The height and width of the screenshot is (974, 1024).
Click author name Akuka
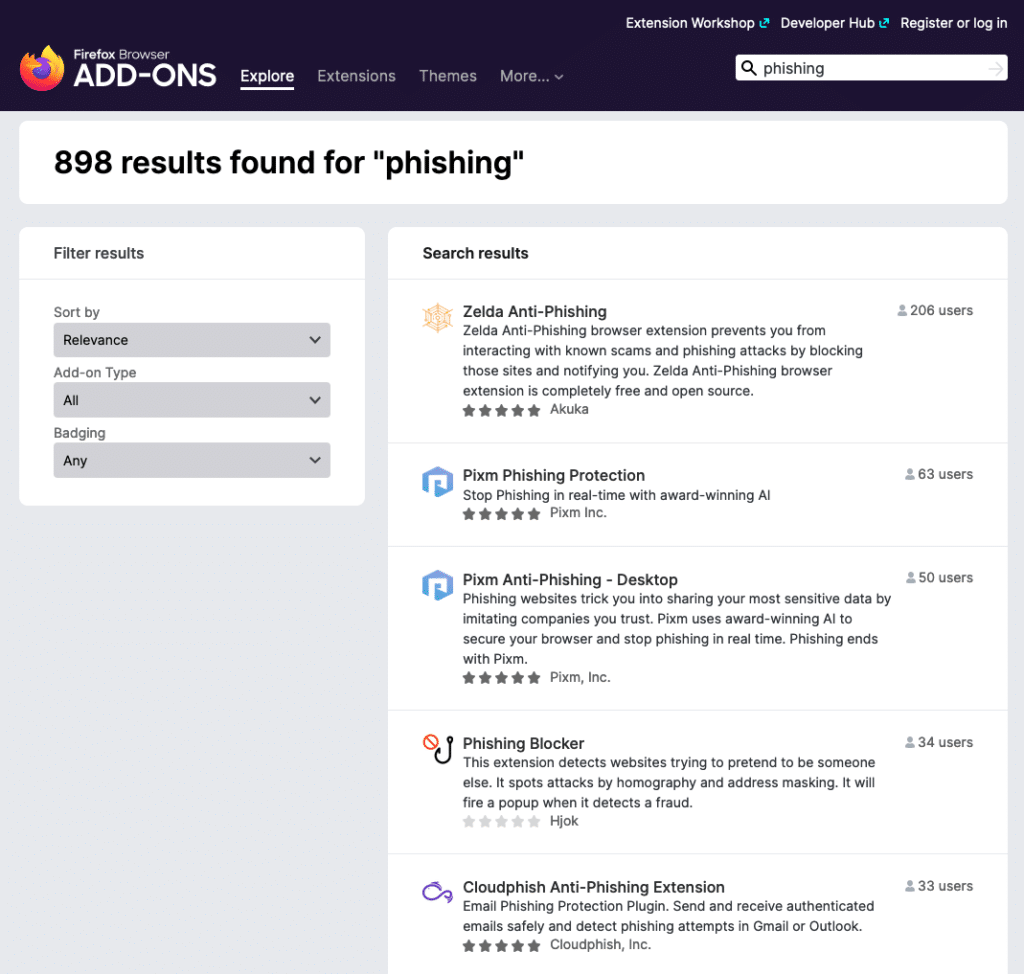[x=569, y=410]
